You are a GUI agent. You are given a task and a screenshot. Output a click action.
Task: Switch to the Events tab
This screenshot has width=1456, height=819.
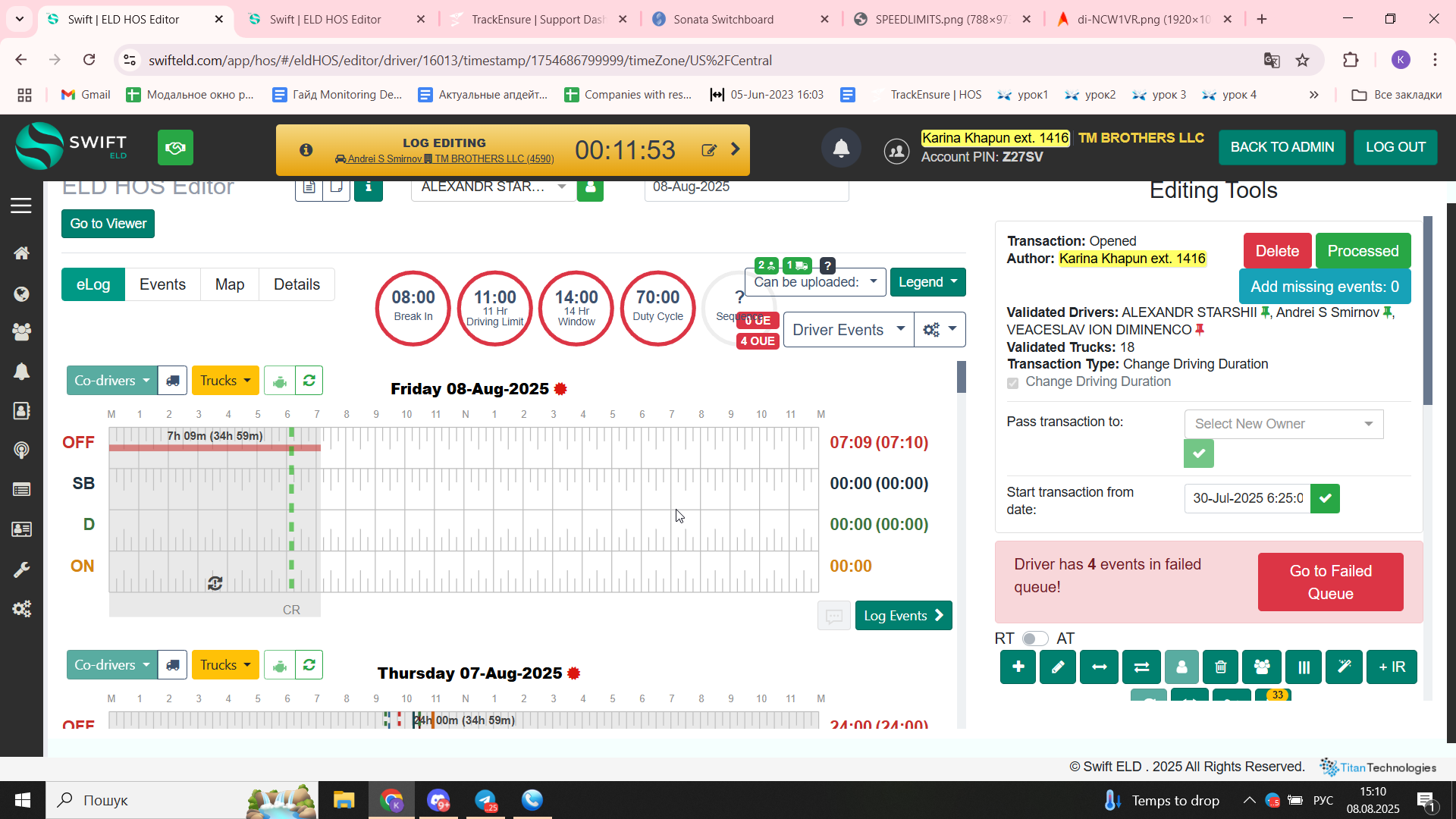162,284
